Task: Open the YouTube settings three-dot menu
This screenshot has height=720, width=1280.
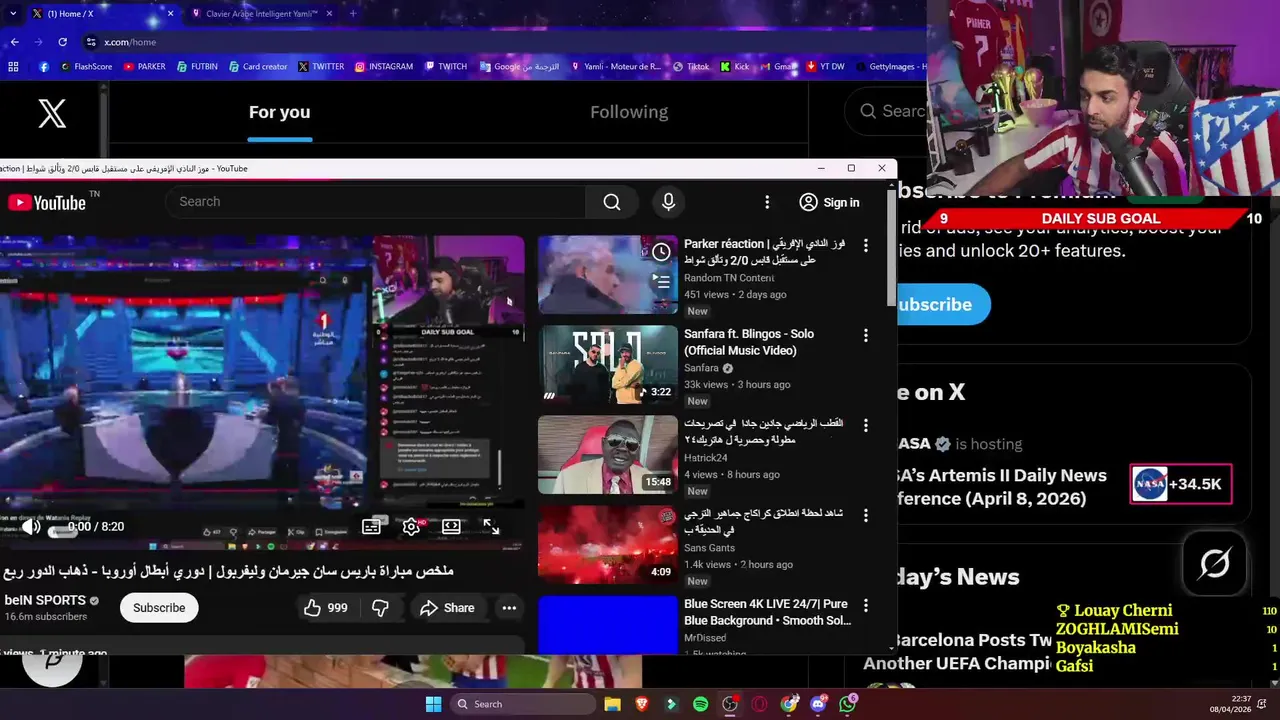Action: pos(767,202)
